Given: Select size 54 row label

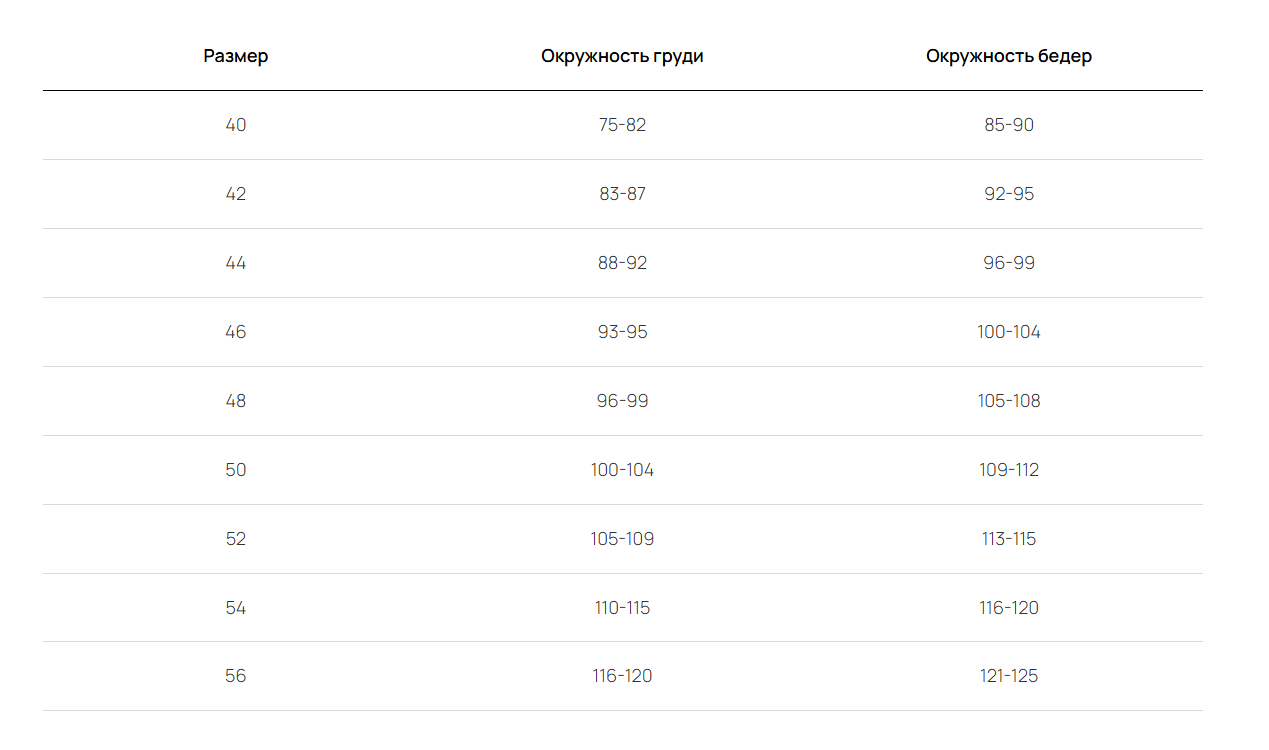Looking at the screenshot, I should click(236, 608).
